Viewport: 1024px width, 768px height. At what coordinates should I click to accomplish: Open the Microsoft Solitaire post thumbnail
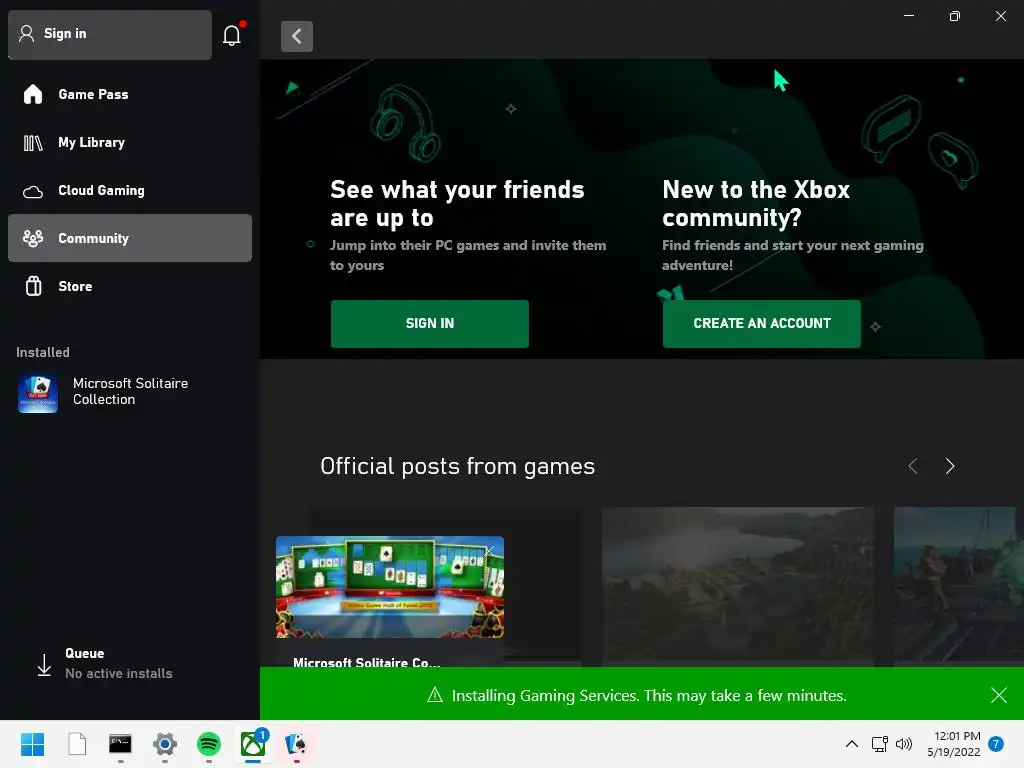(390, 587)
